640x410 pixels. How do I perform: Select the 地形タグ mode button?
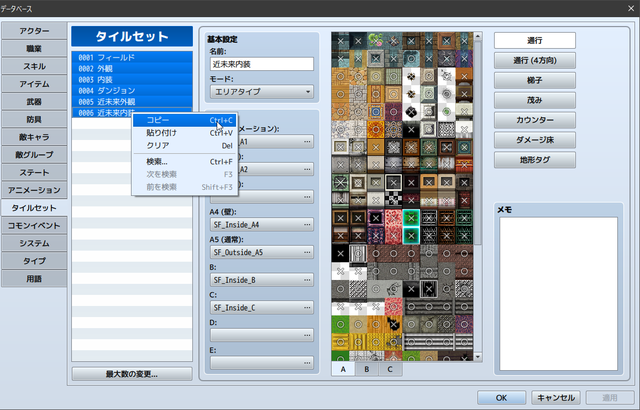point(535,160)
